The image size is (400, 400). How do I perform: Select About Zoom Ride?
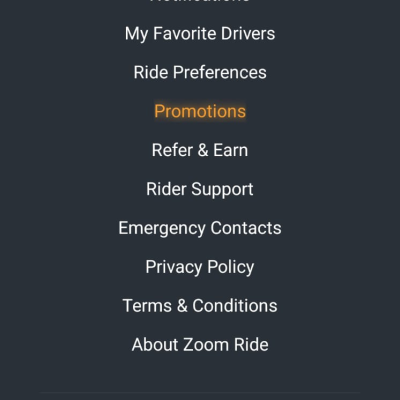(x=200, y=345)
